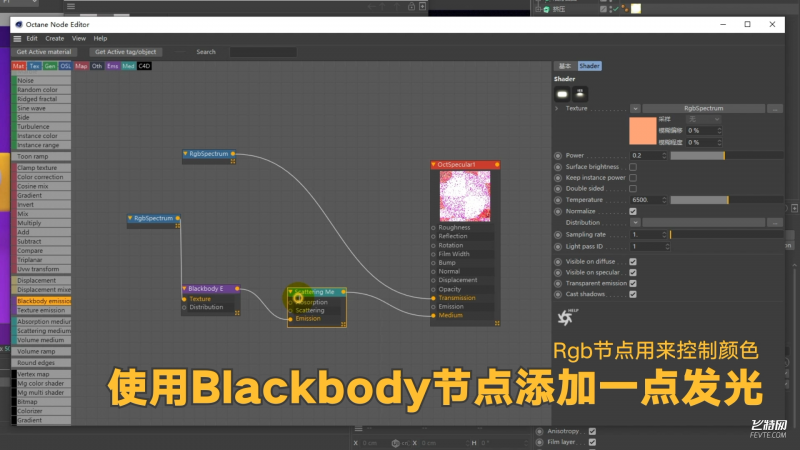This screenshot has height=450, width=800.
Task: Click the Texture input port on Blackbody node
Action: coord(184,299)
